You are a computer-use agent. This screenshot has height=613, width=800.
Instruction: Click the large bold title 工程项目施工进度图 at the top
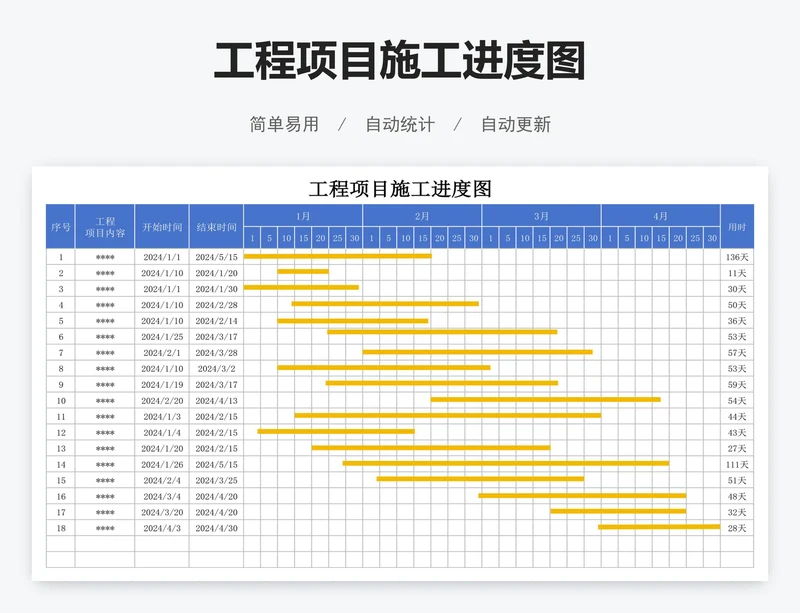(x=399, y=61)
